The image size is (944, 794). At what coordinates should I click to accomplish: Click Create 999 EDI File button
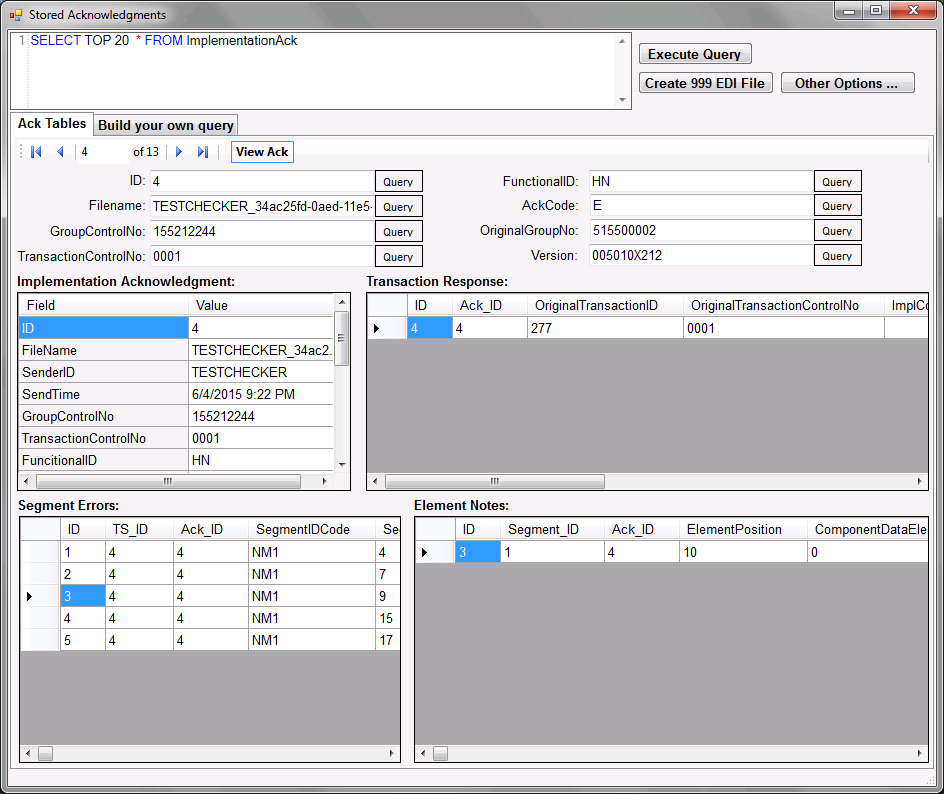[x=705, y=83]
